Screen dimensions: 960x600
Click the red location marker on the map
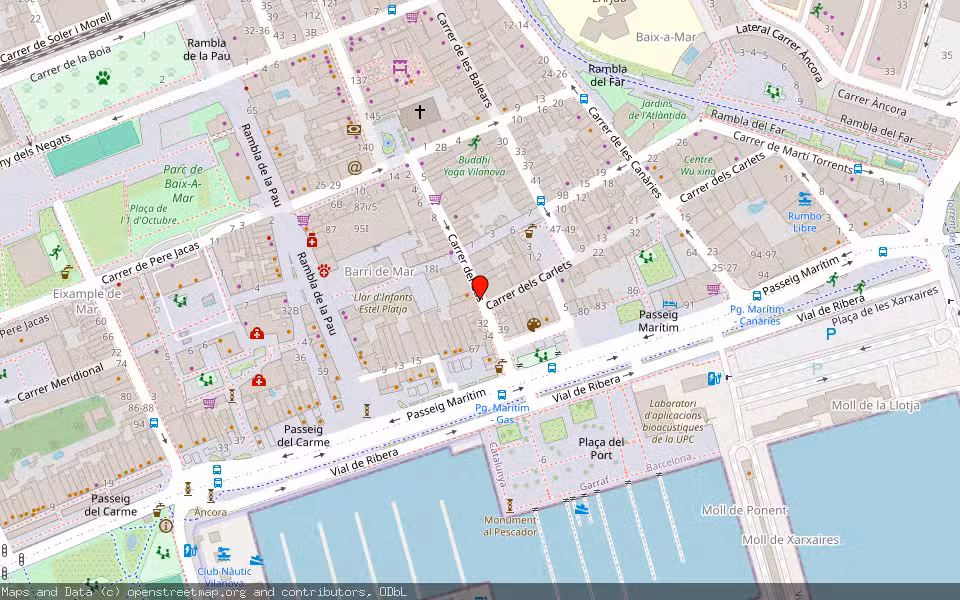click(480, 285)
